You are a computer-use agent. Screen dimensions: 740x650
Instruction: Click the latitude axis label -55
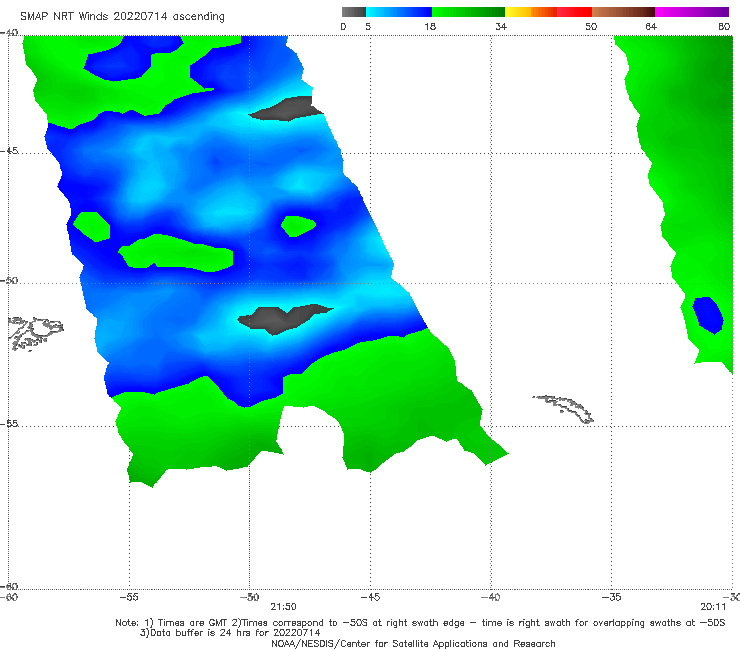click(9, 424)
